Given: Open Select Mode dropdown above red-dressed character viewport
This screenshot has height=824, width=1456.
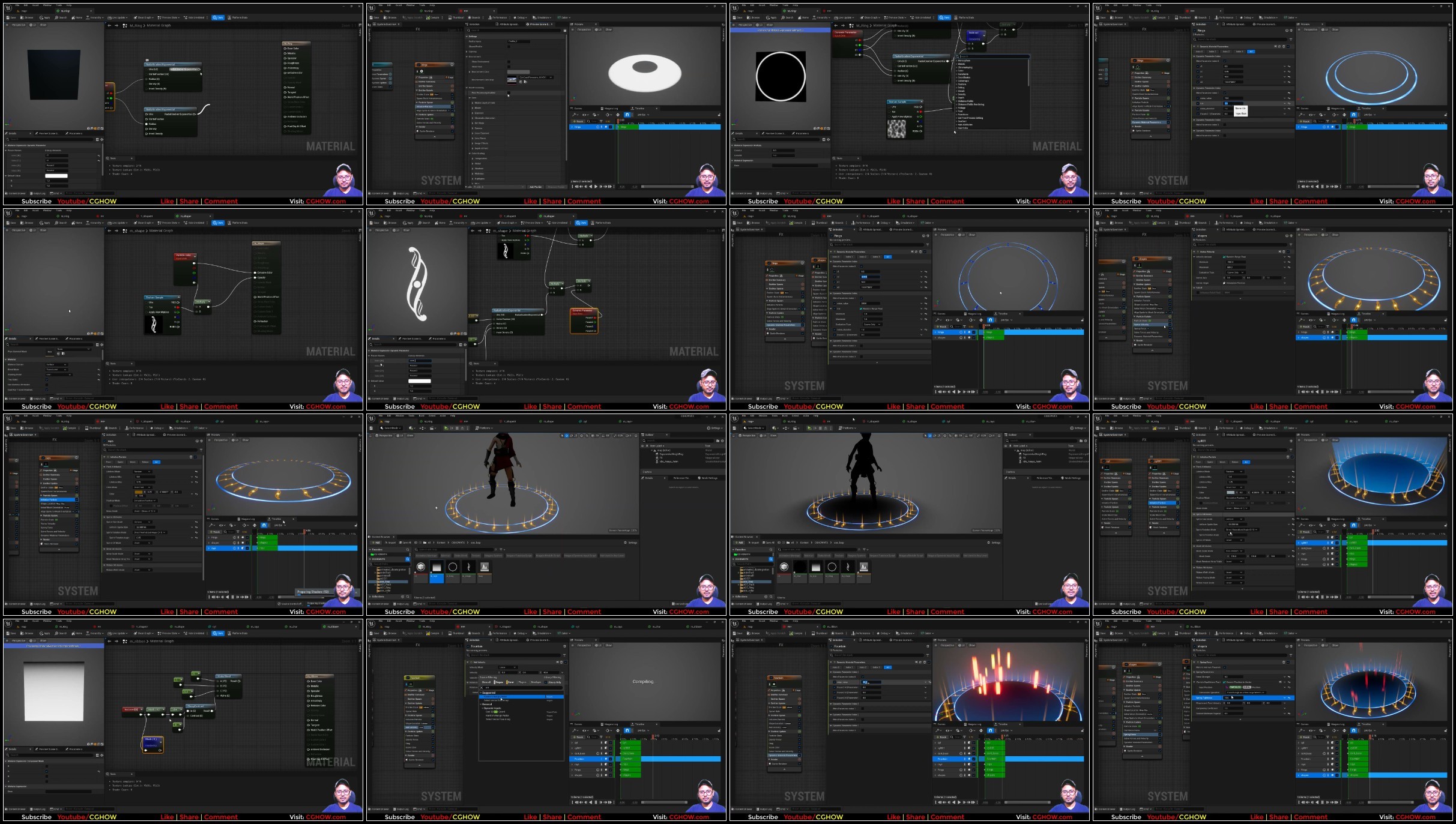Looking at the screenshot, I should pyautogui.click(x=391, y=428).
